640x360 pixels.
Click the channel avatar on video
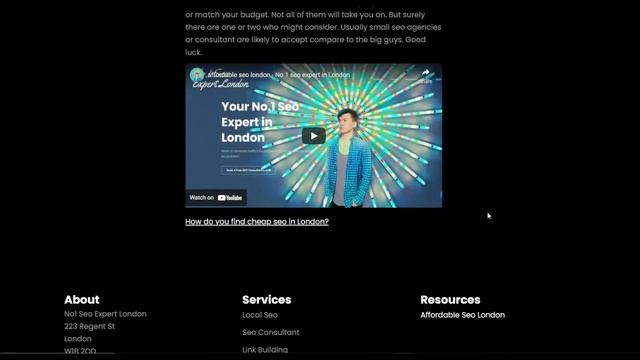[x=197, y=75]
